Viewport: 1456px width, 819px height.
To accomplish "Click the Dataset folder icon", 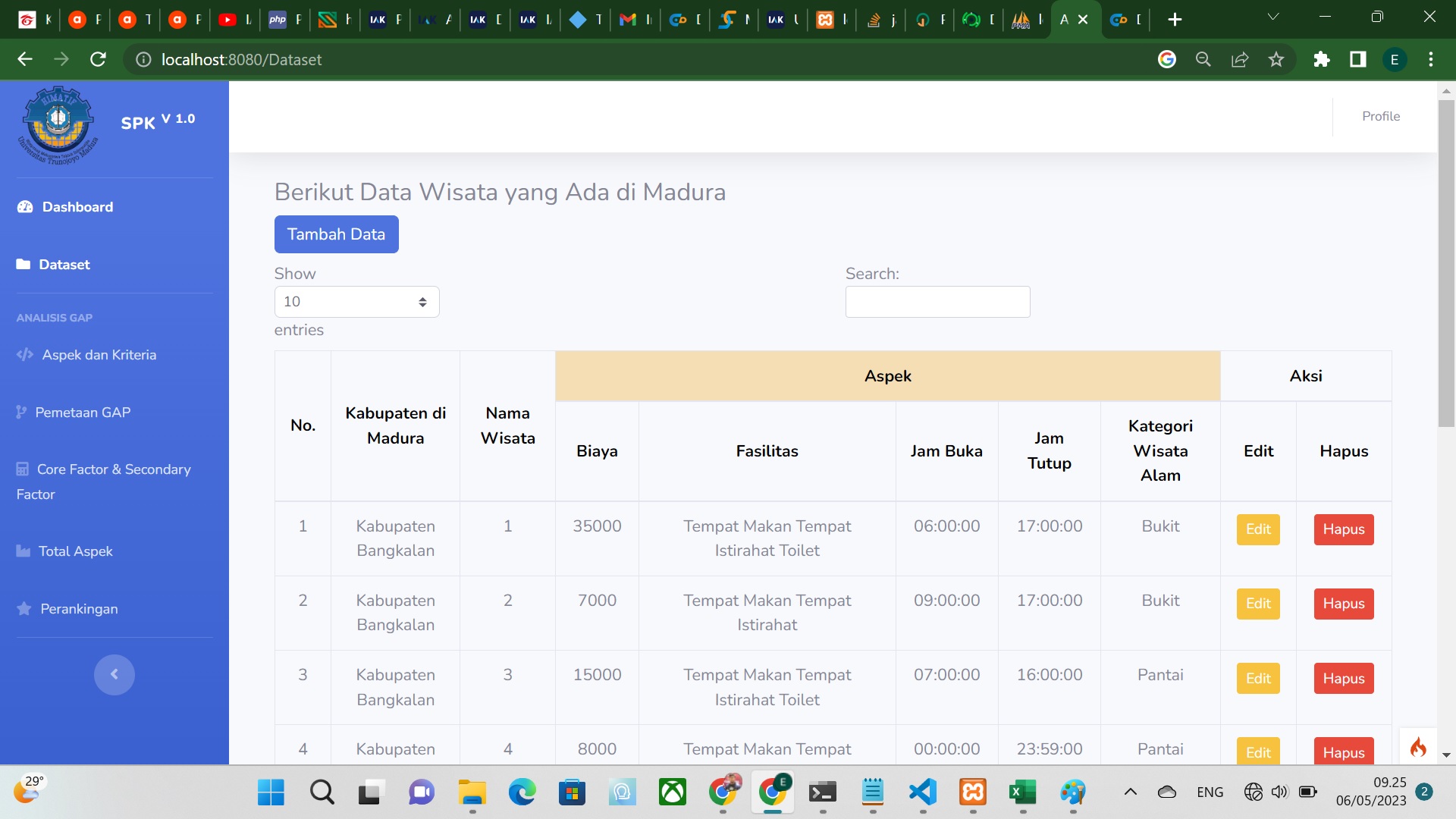I will click(x=24, y=265).
